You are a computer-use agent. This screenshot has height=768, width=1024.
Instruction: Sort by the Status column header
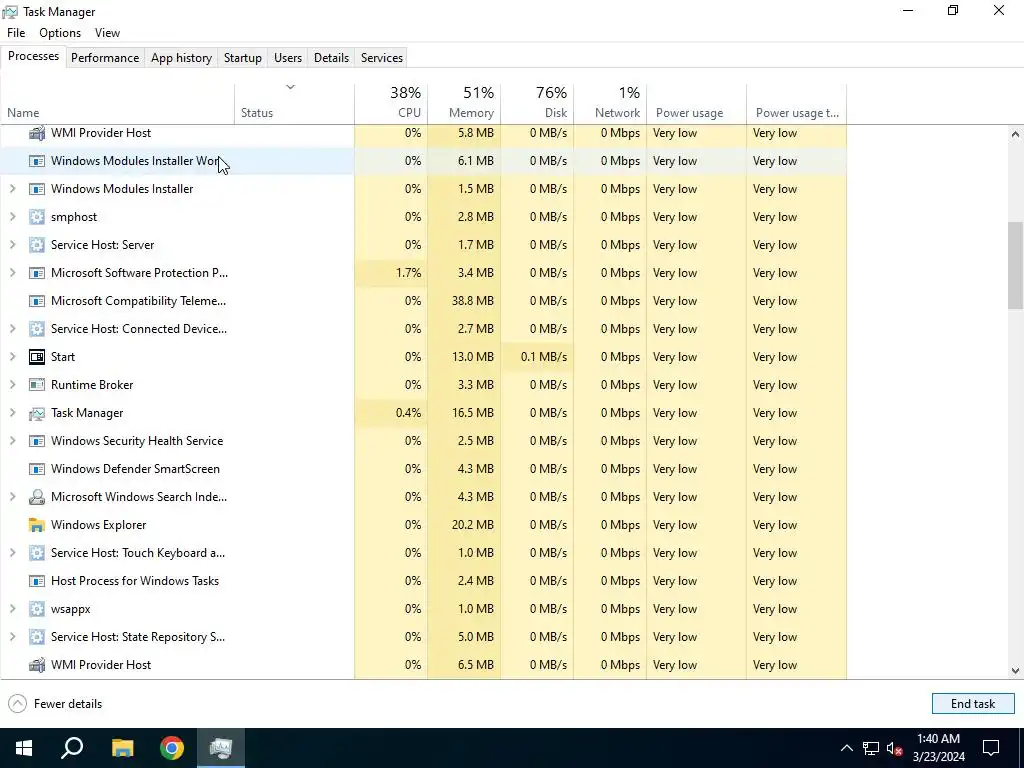pos(295,103)
